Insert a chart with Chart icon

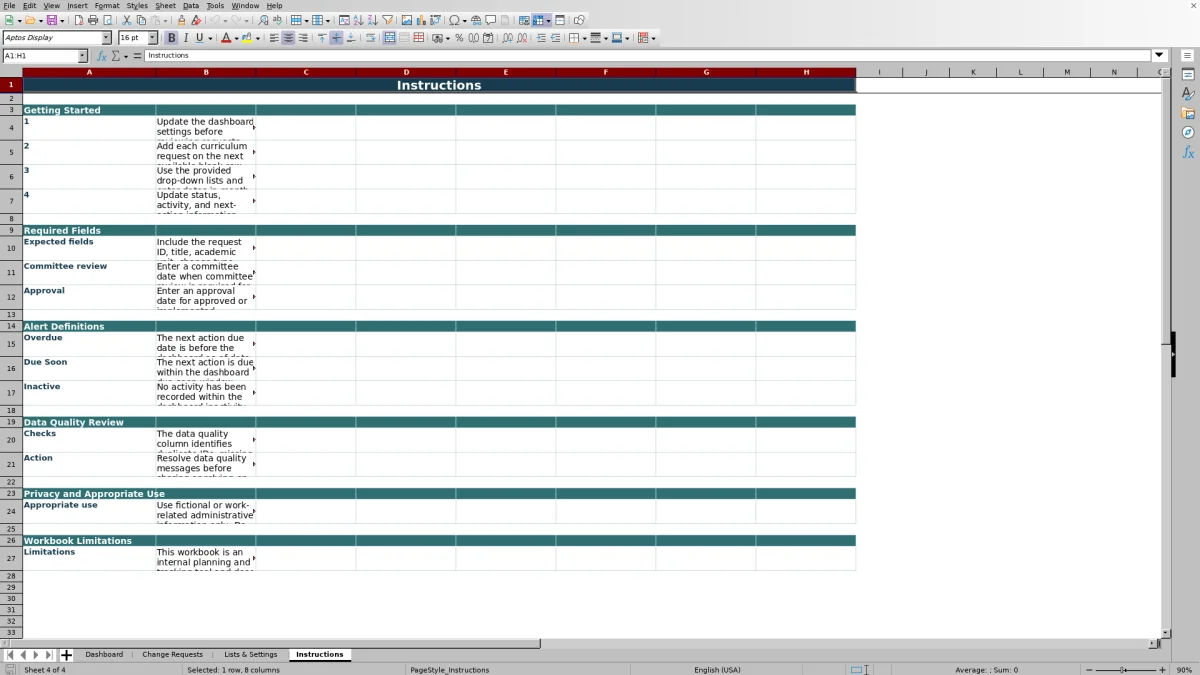[x=421, y=20]
